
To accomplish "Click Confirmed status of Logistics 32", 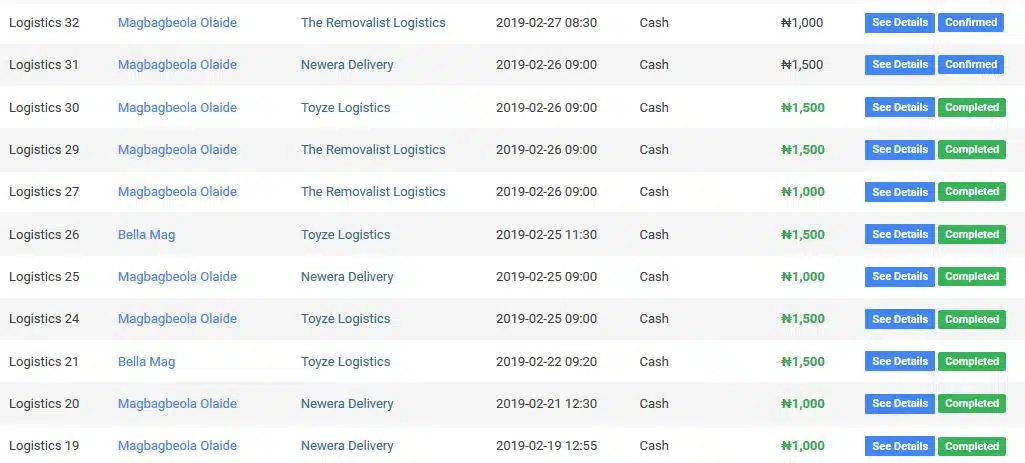I will pos(971,22).
